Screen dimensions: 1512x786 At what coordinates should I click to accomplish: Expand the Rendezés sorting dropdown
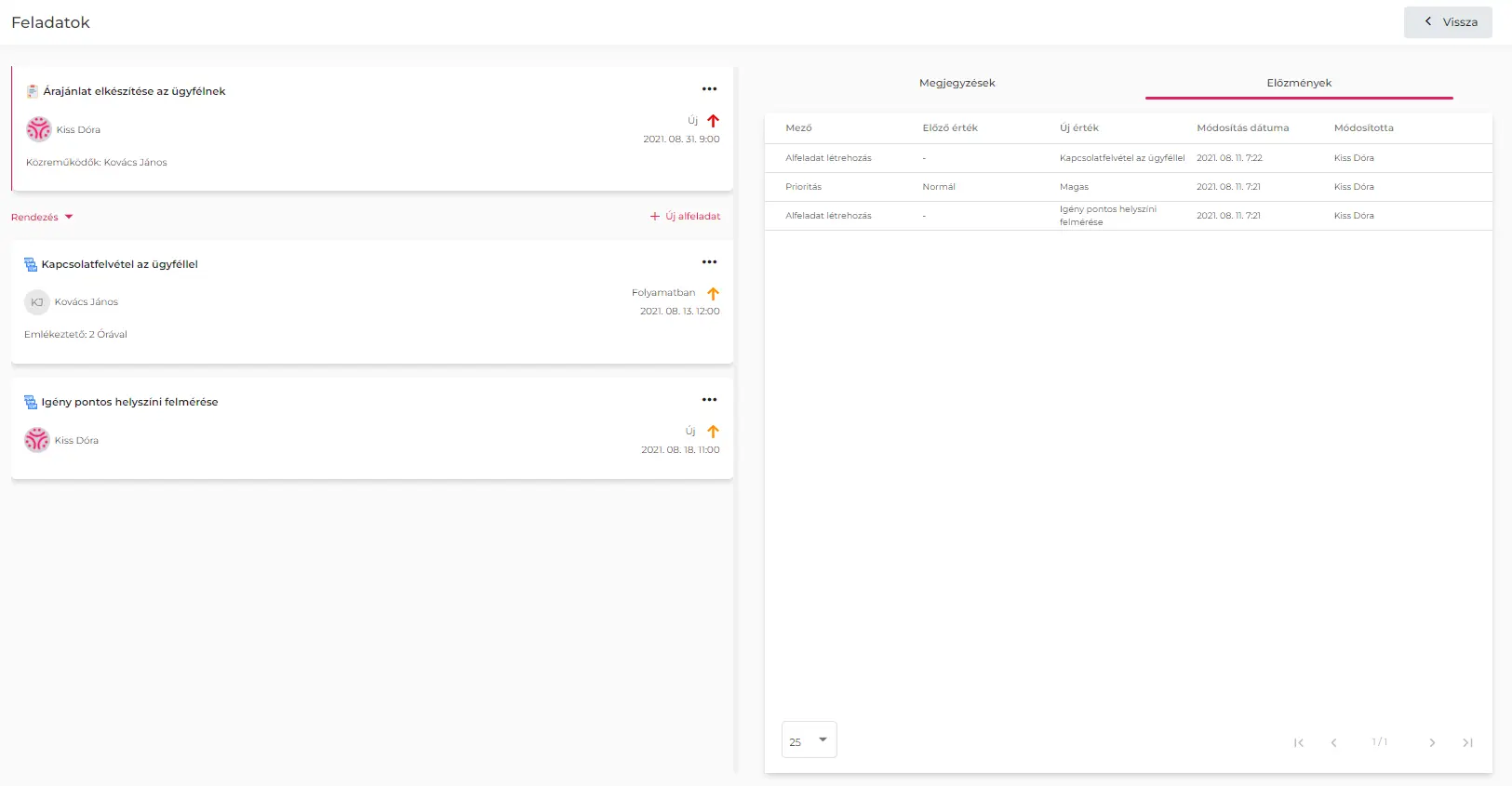tap(42, 217)
